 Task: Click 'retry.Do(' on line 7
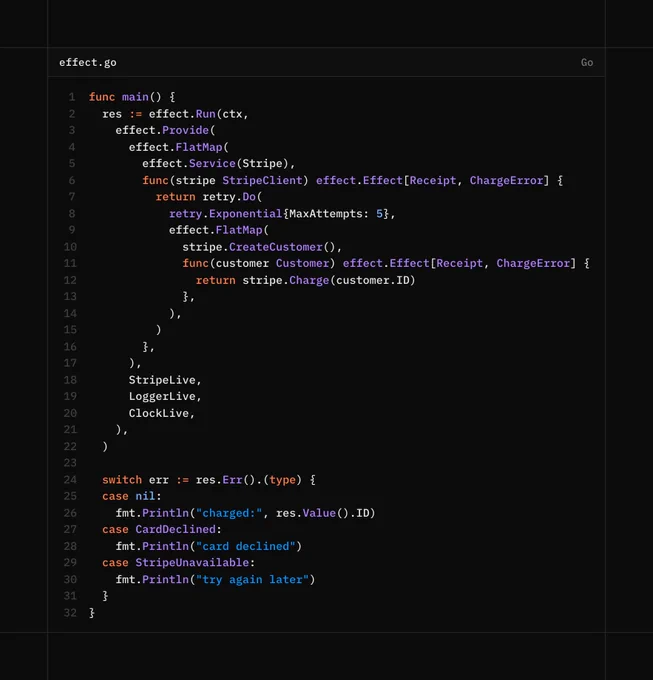[x=232, y=197]
